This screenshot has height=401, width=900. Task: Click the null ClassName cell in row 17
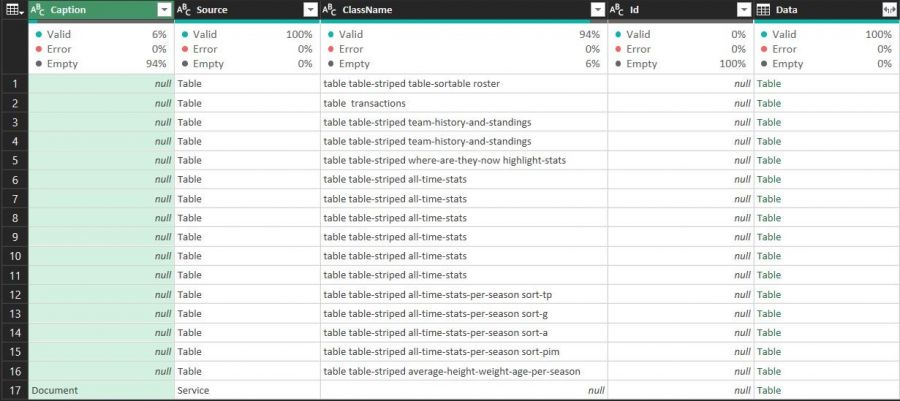pyautogui.click(x=464, y=390)
